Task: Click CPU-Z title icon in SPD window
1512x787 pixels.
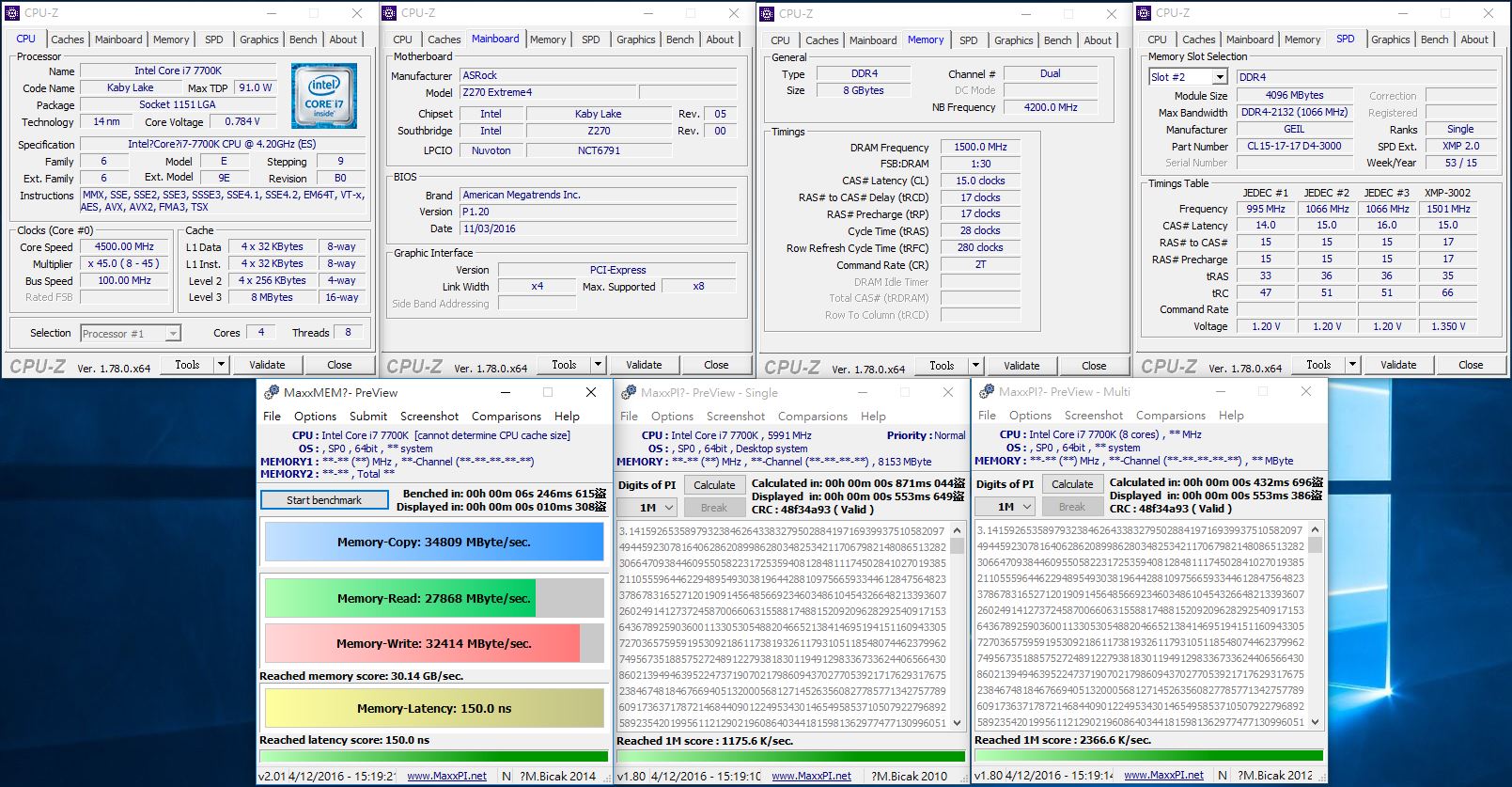Action: click(x=1144, y=13)
